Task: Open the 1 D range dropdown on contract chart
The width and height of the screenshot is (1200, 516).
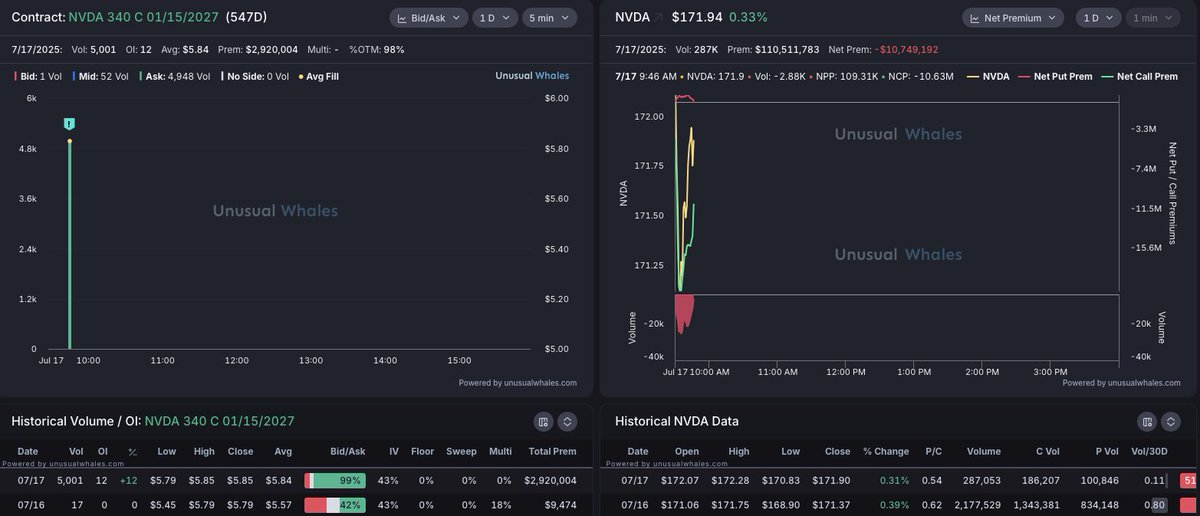Action: click(496, 18)
